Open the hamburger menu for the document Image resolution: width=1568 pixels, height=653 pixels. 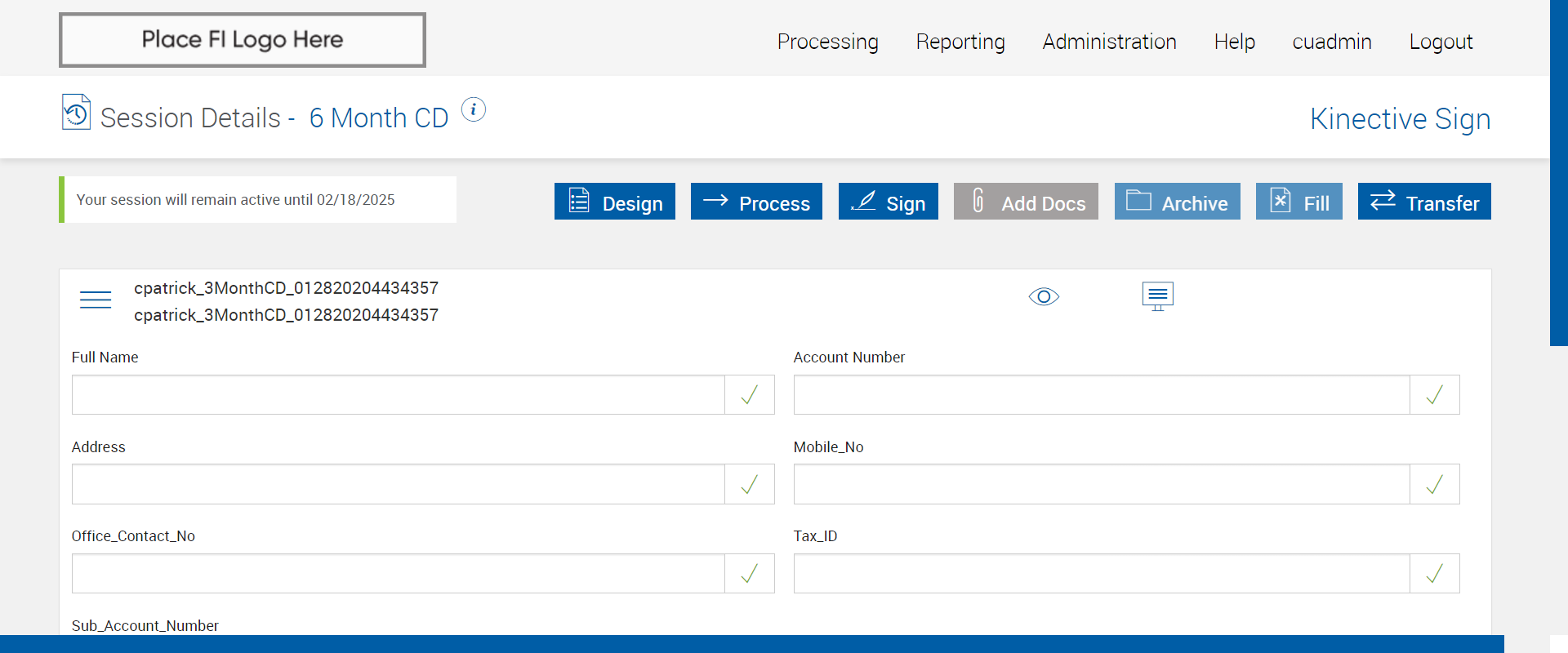click(96, 300)
